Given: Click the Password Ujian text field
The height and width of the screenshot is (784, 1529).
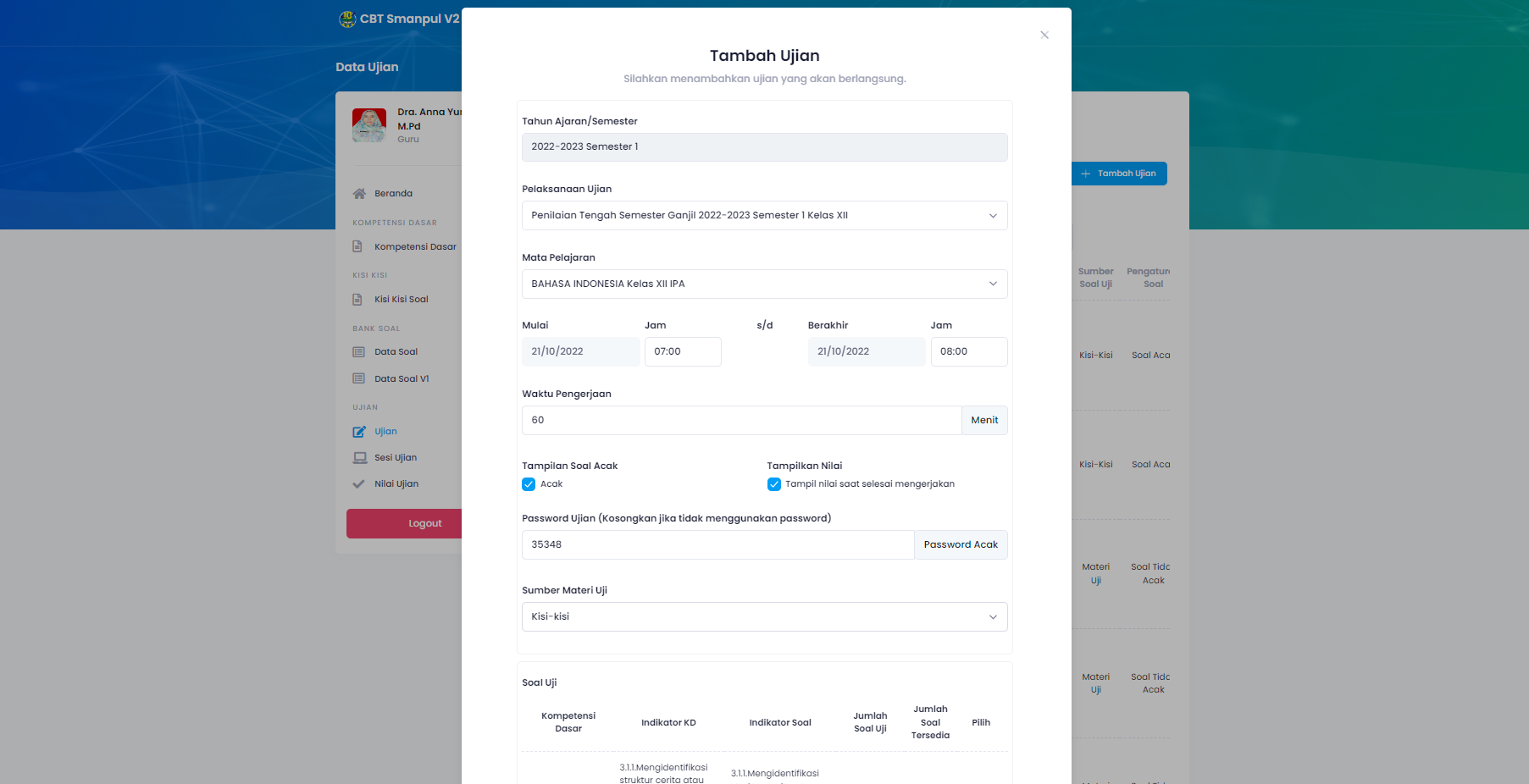Looking at the screenshot, I should point(717,545).
